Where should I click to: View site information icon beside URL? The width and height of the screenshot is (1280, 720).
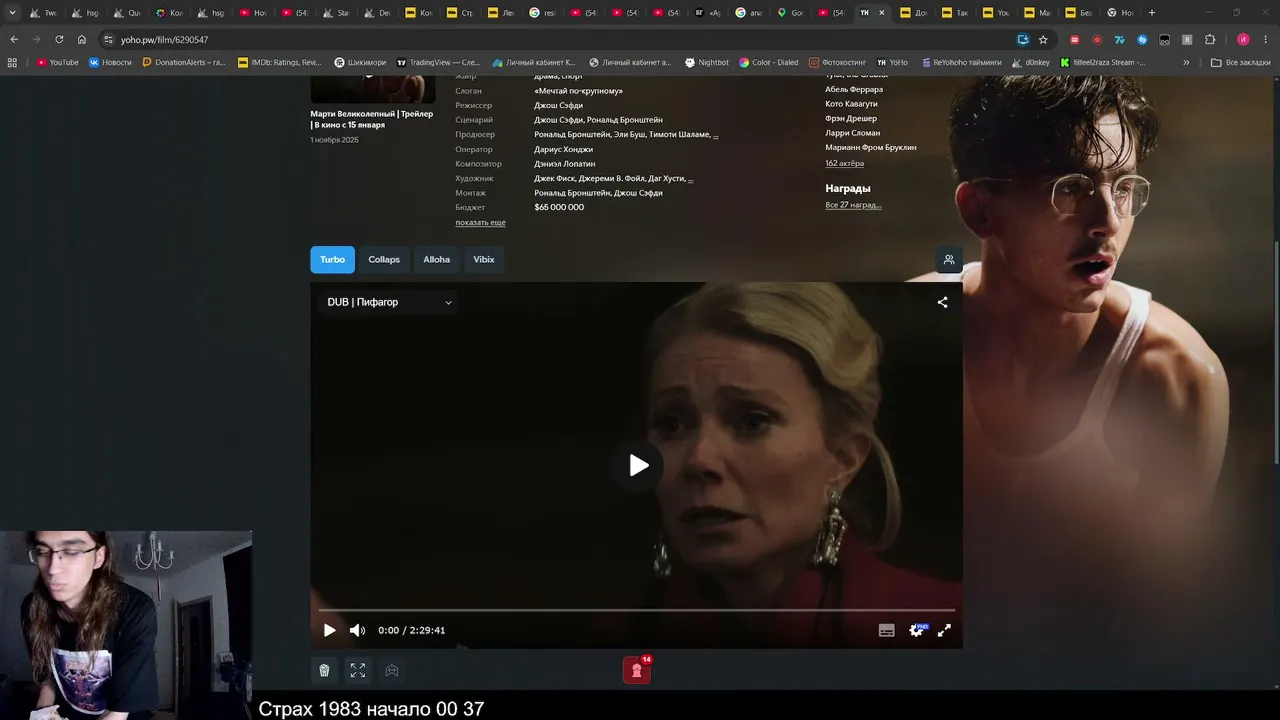coord(109,40)
